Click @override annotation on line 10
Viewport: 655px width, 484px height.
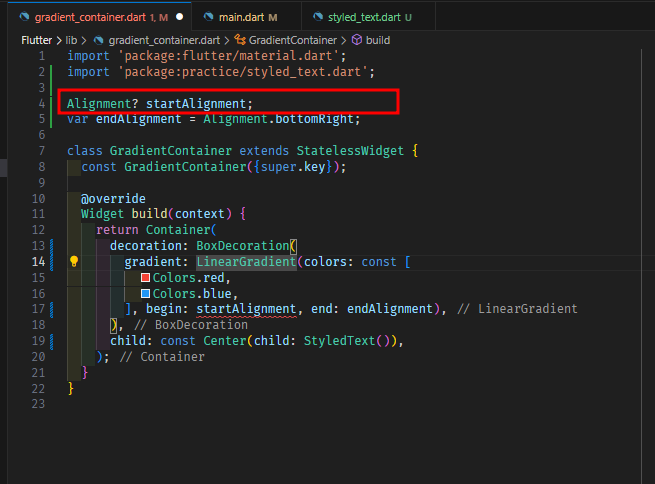tap(113, 198)
